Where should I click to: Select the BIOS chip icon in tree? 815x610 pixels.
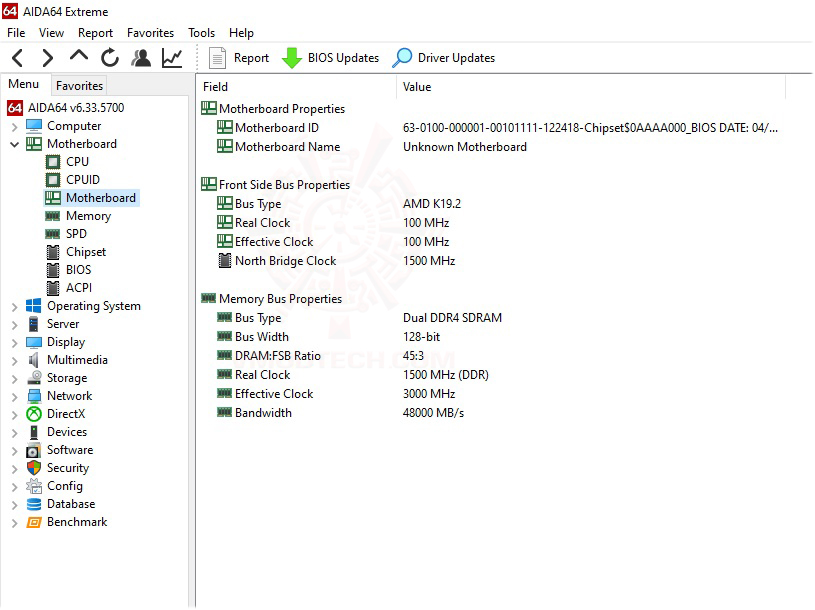52,270
